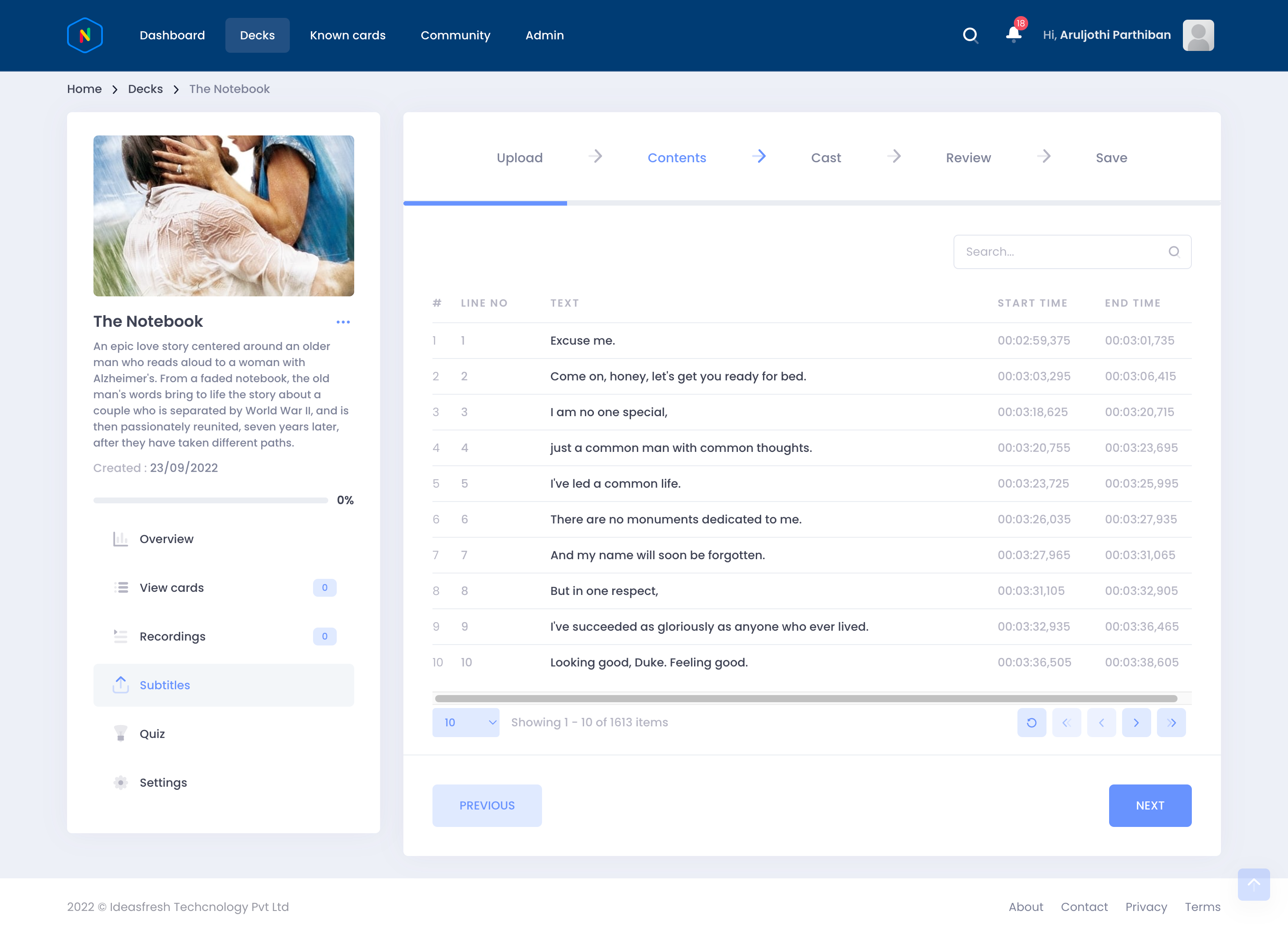Click the View cards count badge 0
The height and width of the screenshot is (936, 1288).
point(325,587)
